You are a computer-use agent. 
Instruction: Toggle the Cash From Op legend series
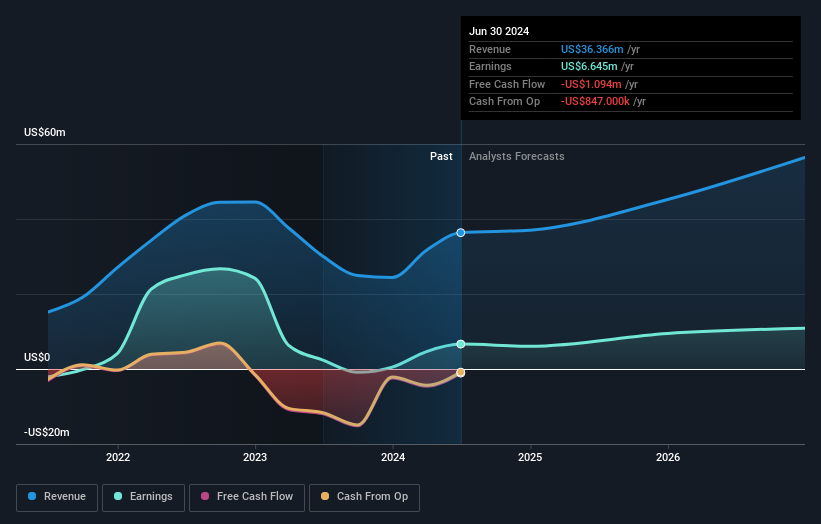coord(364,497)
